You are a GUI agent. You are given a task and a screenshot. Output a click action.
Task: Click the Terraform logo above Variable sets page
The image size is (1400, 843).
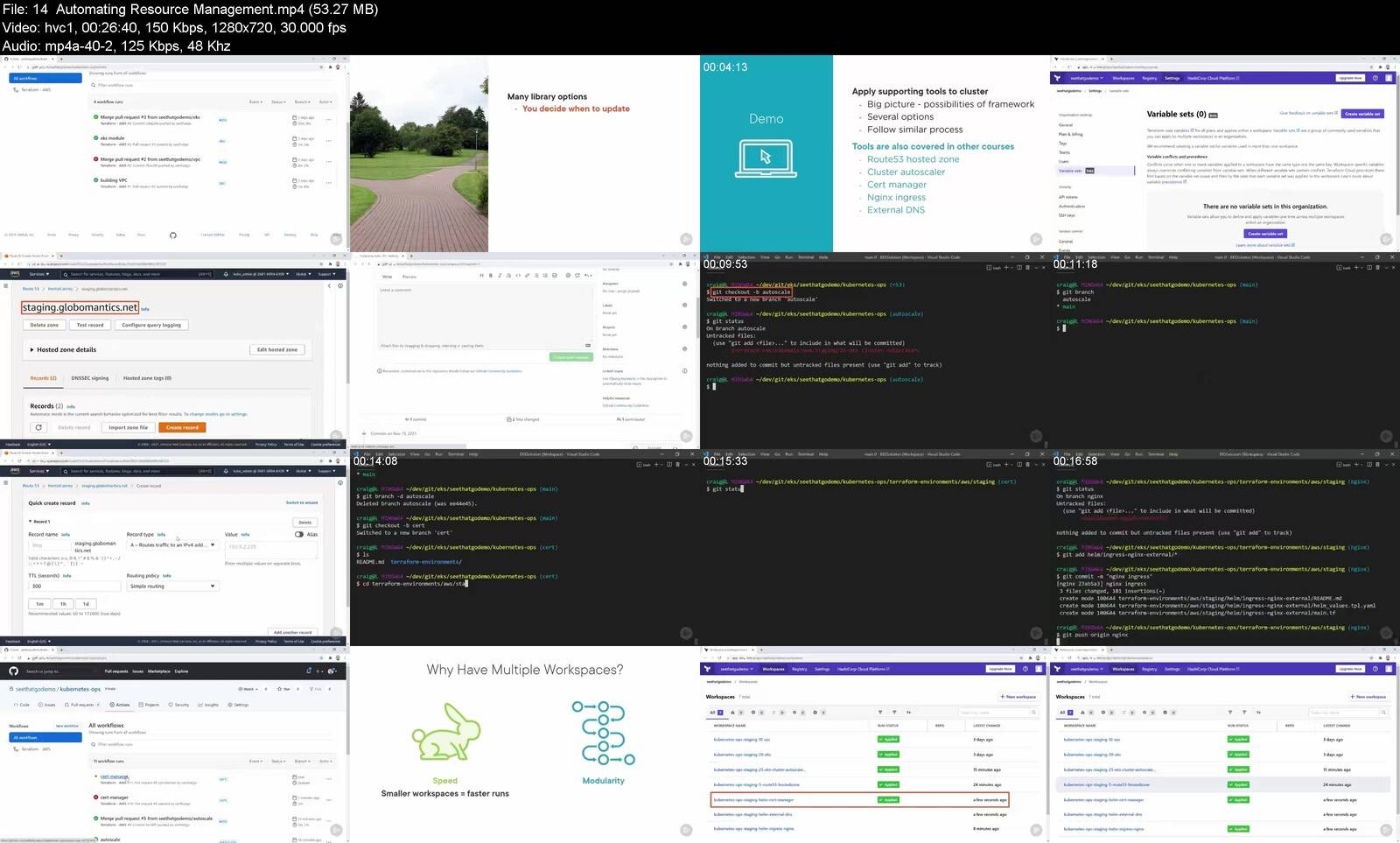pyautogui.click(x=1057, y=78)
